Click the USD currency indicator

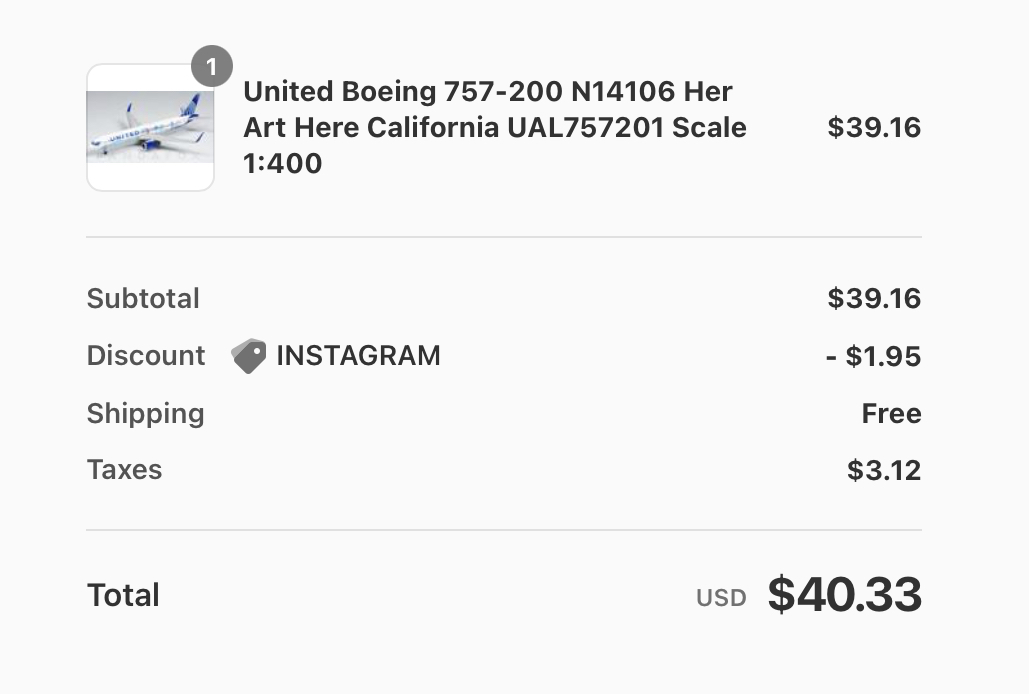pyautogui.click(x=721, y=598)
